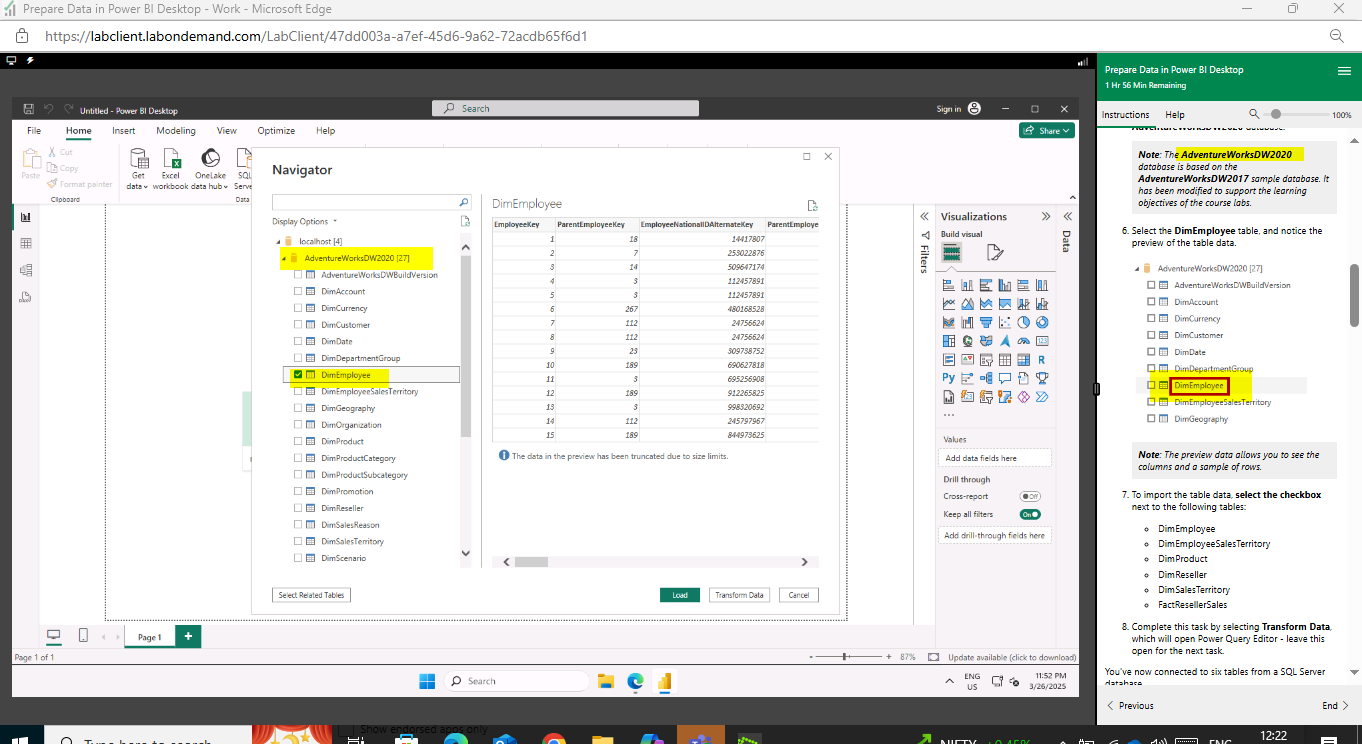Open the Display Options dropdown
The width and height of the screenshot is (1362, 744).
coord(305,222)
